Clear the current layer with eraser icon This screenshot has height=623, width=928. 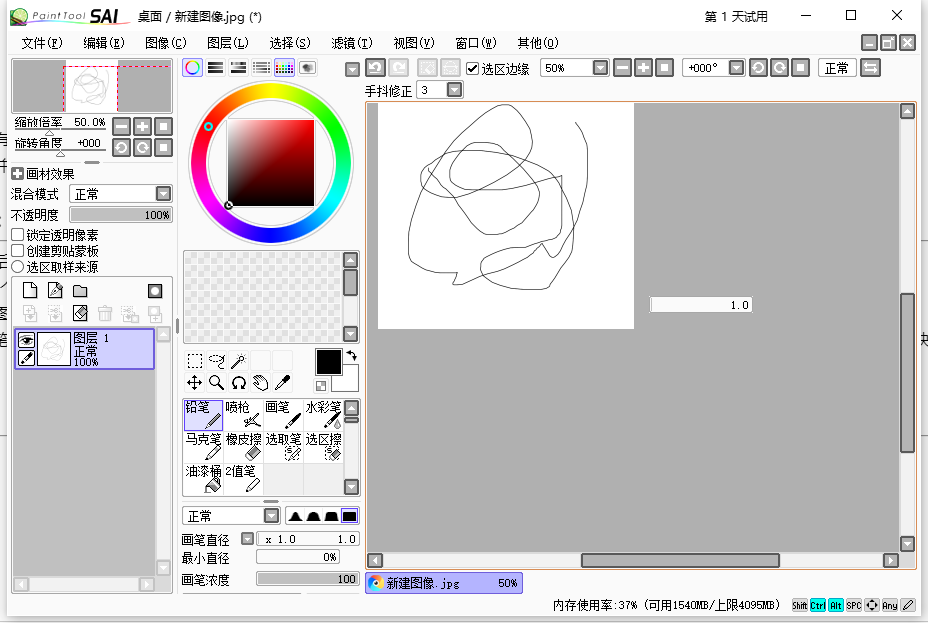point(80,313)
